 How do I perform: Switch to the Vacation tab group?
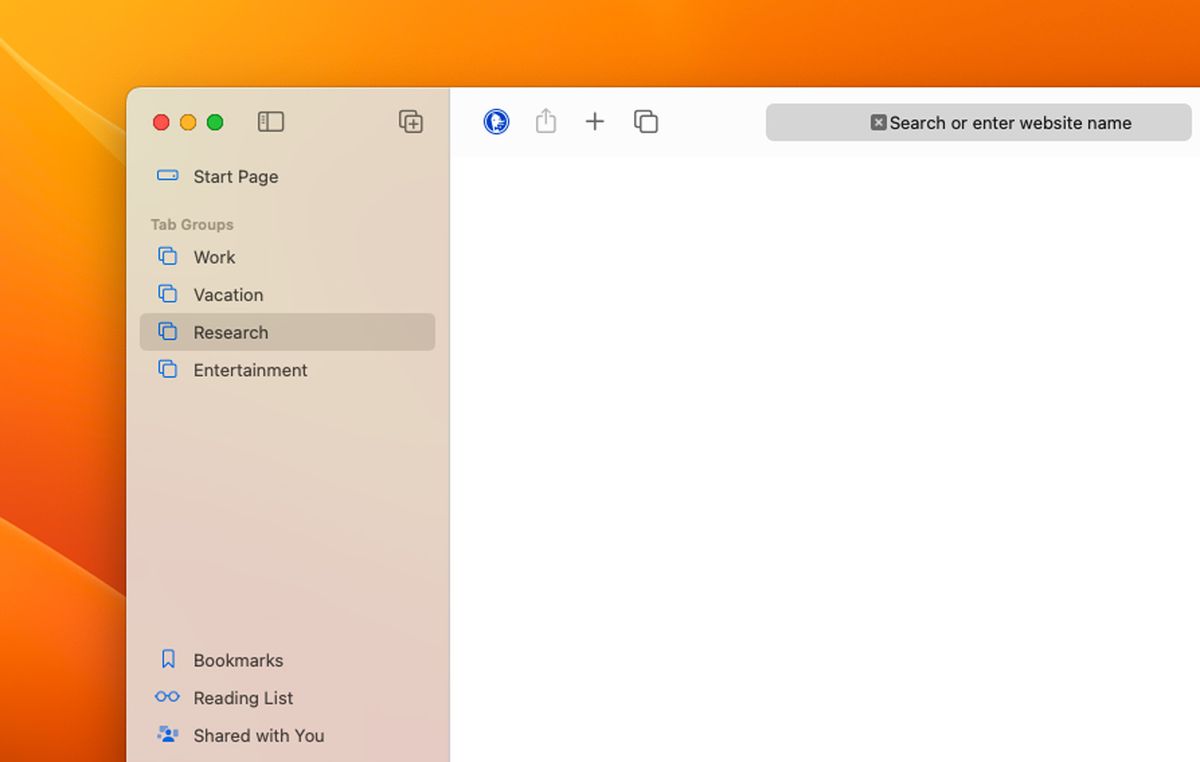pos(228,294)
